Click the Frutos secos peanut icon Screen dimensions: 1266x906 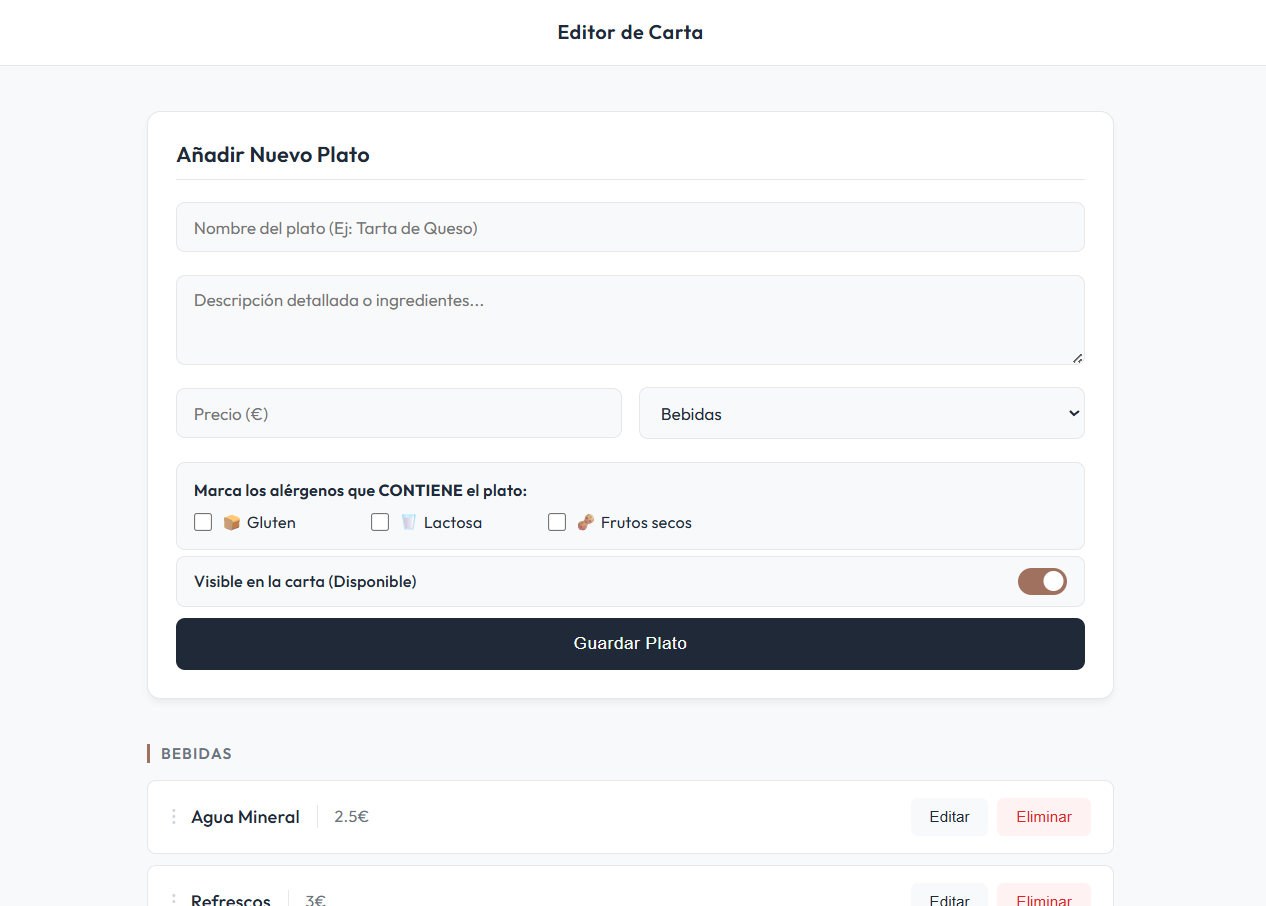(585, 522)
